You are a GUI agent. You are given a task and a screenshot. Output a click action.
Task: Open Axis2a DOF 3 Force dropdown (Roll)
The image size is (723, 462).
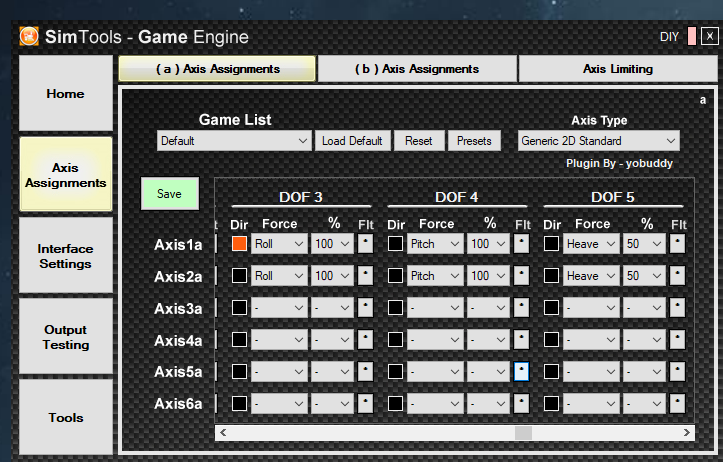[x=279, y=276]
